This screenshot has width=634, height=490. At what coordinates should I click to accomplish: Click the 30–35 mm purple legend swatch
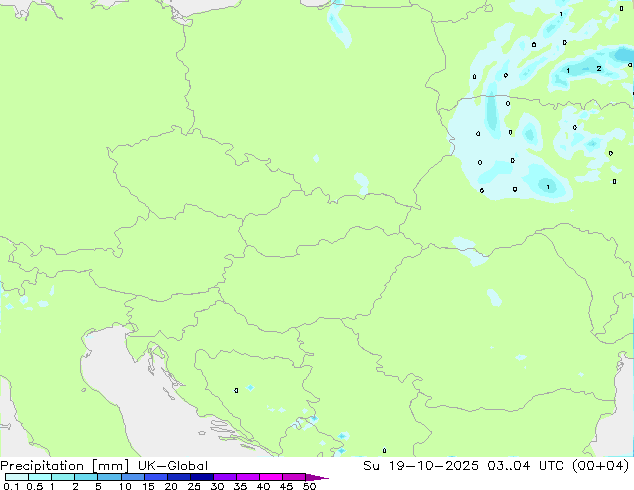(224, 477)
